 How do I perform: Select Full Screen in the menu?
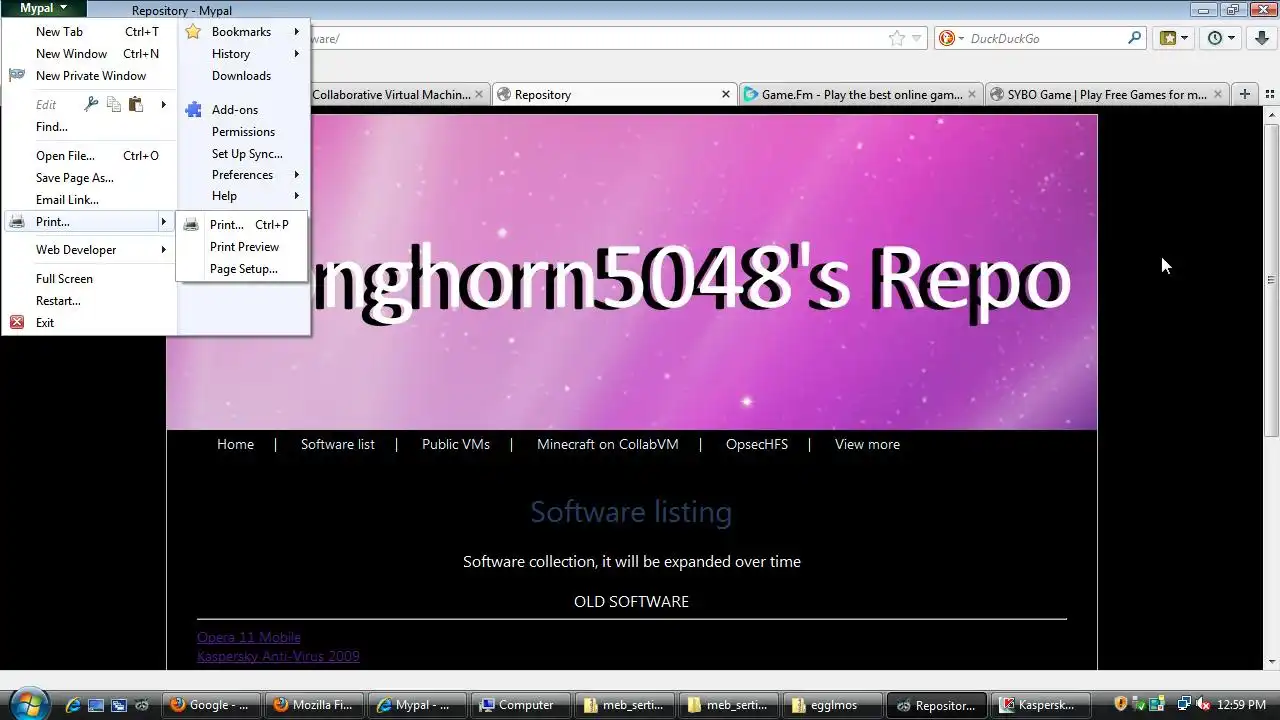coord(90,279)
